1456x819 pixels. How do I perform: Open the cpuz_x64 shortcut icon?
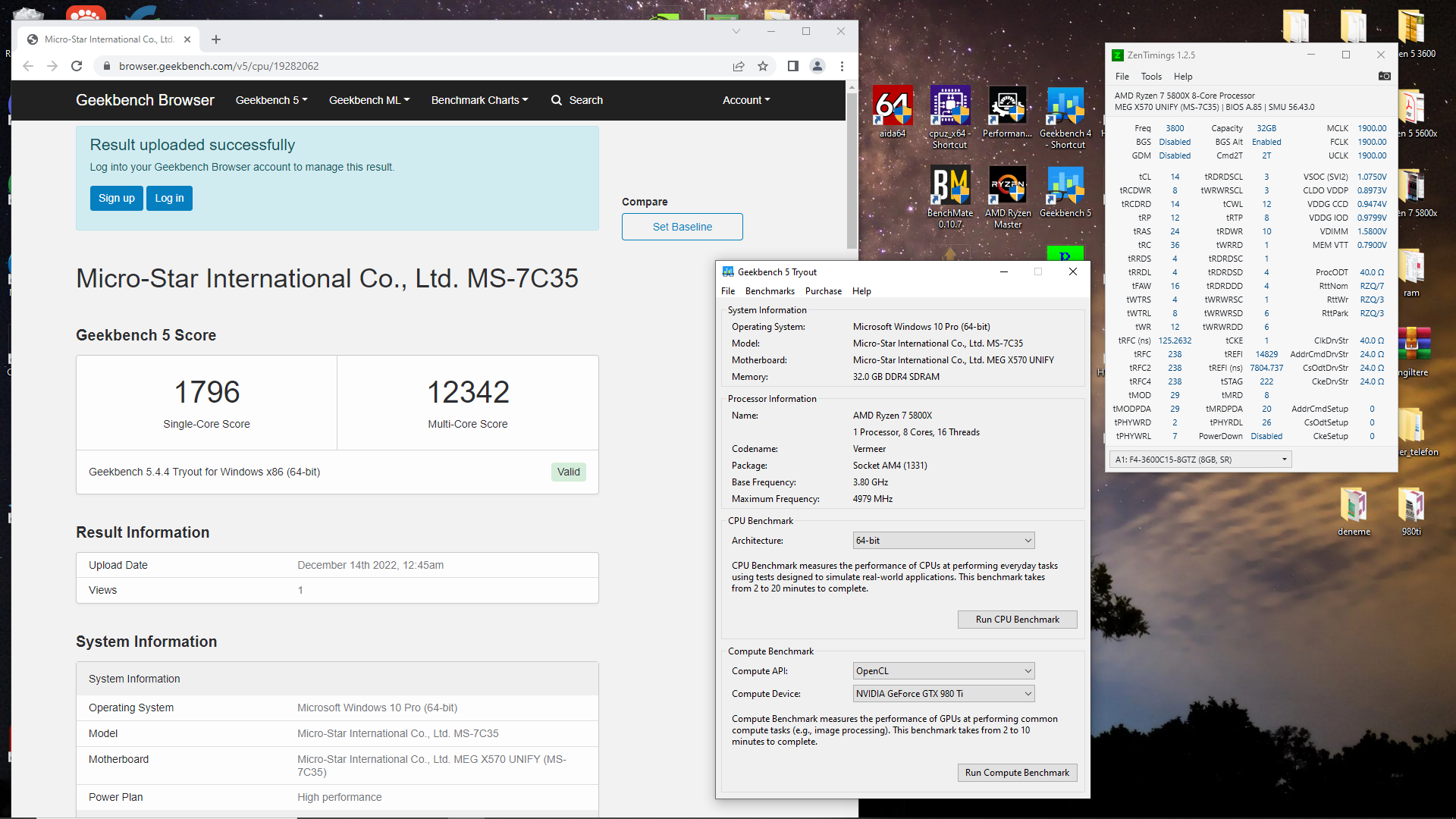point(950,117)
